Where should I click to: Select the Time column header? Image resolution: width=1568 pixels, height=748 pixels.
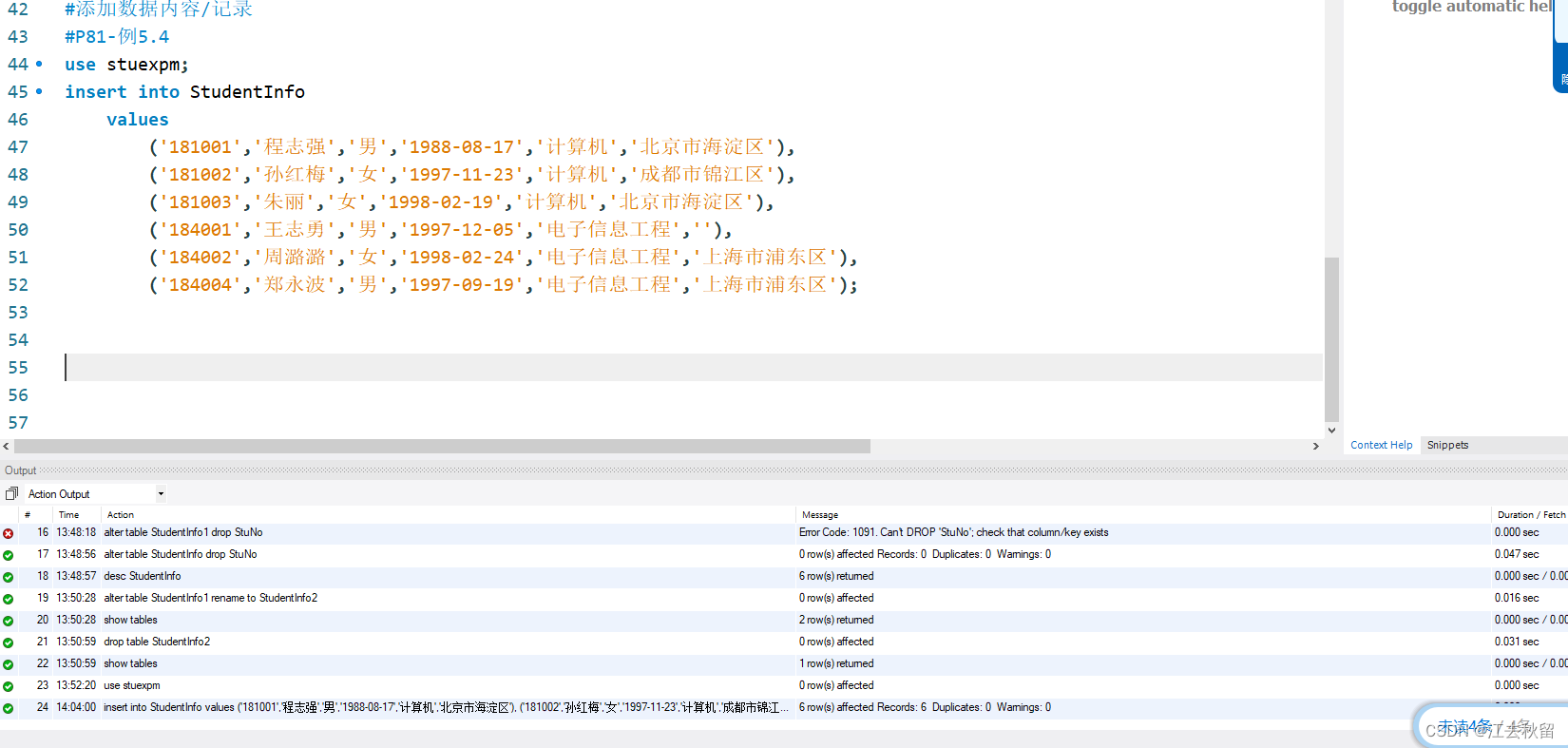69,515
